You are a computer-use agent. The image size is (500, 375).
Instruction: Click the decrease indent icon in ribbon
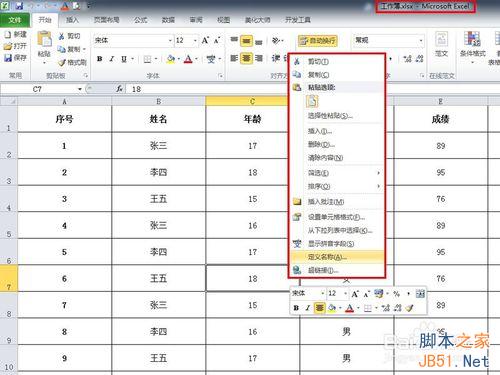pyautogui.click(x=276, y=59)
